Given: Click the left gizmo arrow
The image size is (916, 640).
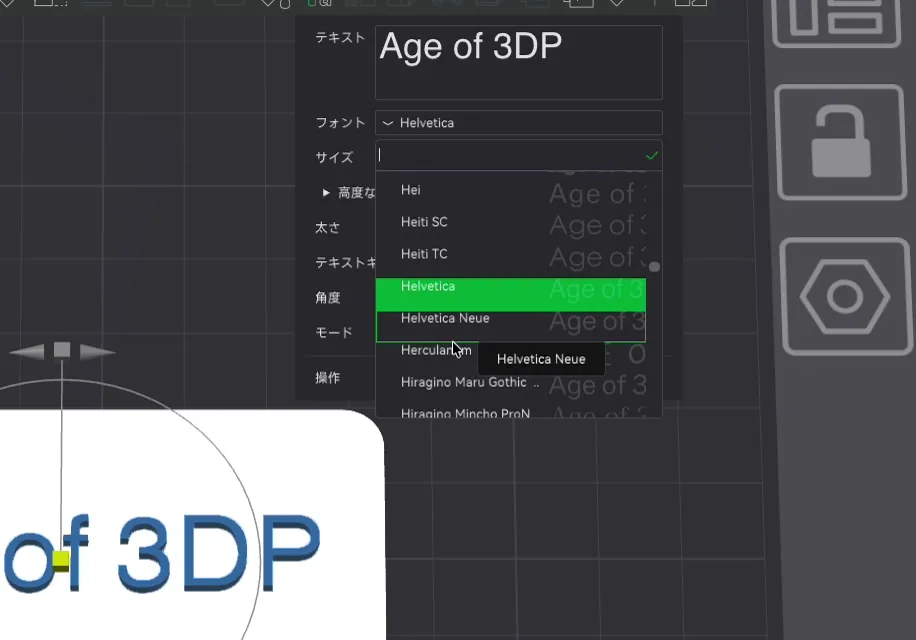Looking at the screenshot, I should point(27,351).
